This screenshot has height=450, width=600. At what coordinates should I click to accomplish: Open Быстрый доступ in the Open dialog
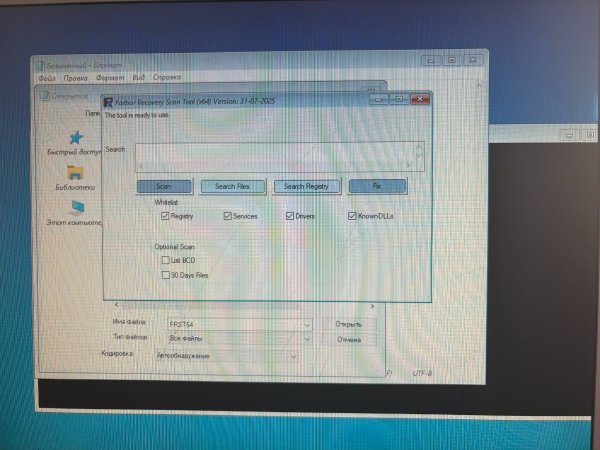[x=75, y=143]
